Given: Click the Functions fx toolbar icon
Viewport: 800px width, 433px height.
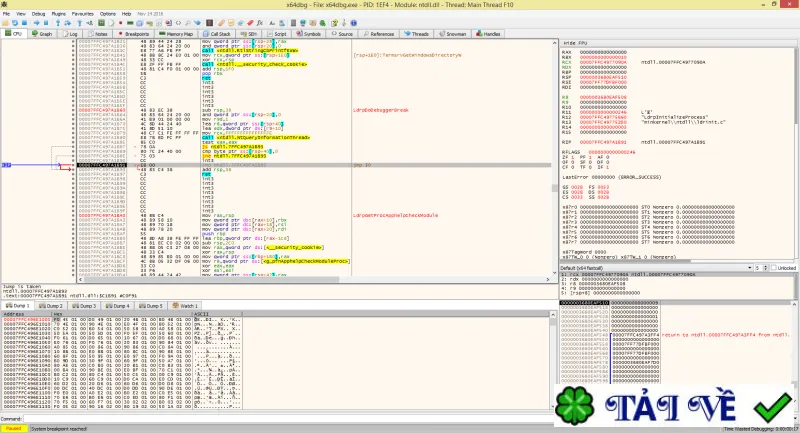Looking at the screenshot, I should point(260,23).
